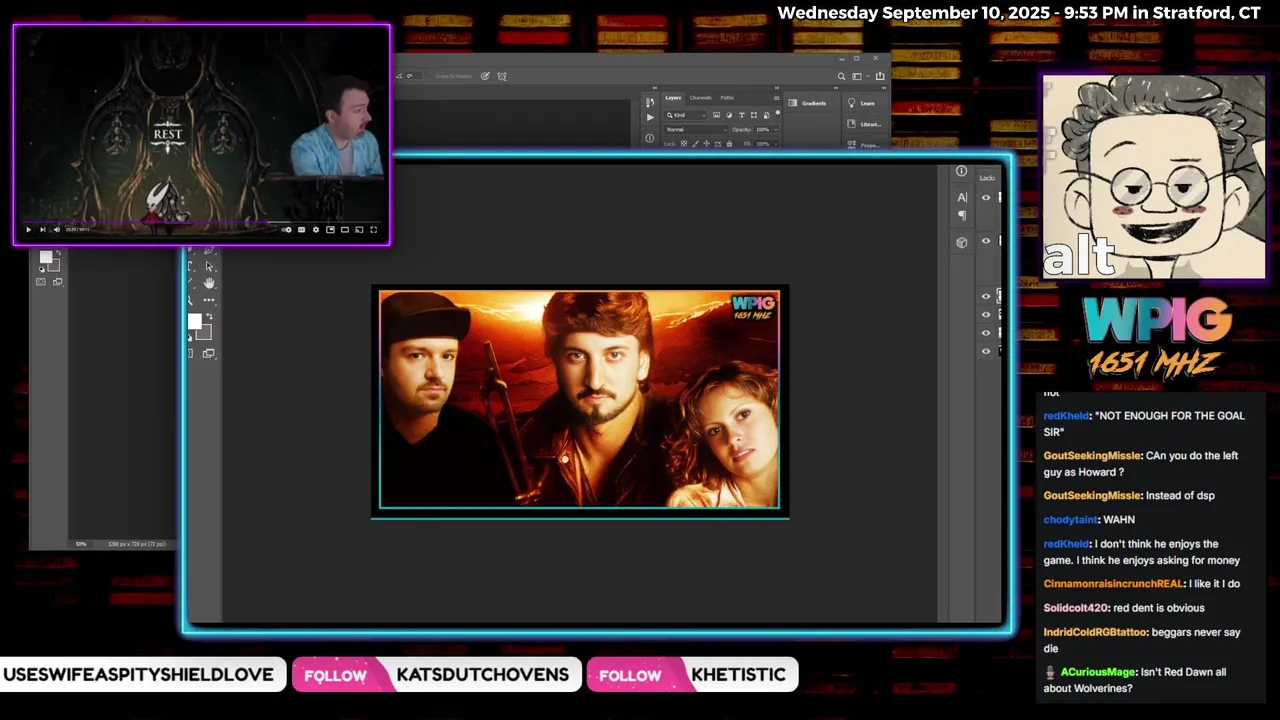Open video settings gear icon
This screenshot has height=720, width=1280.
click(316, 230)
